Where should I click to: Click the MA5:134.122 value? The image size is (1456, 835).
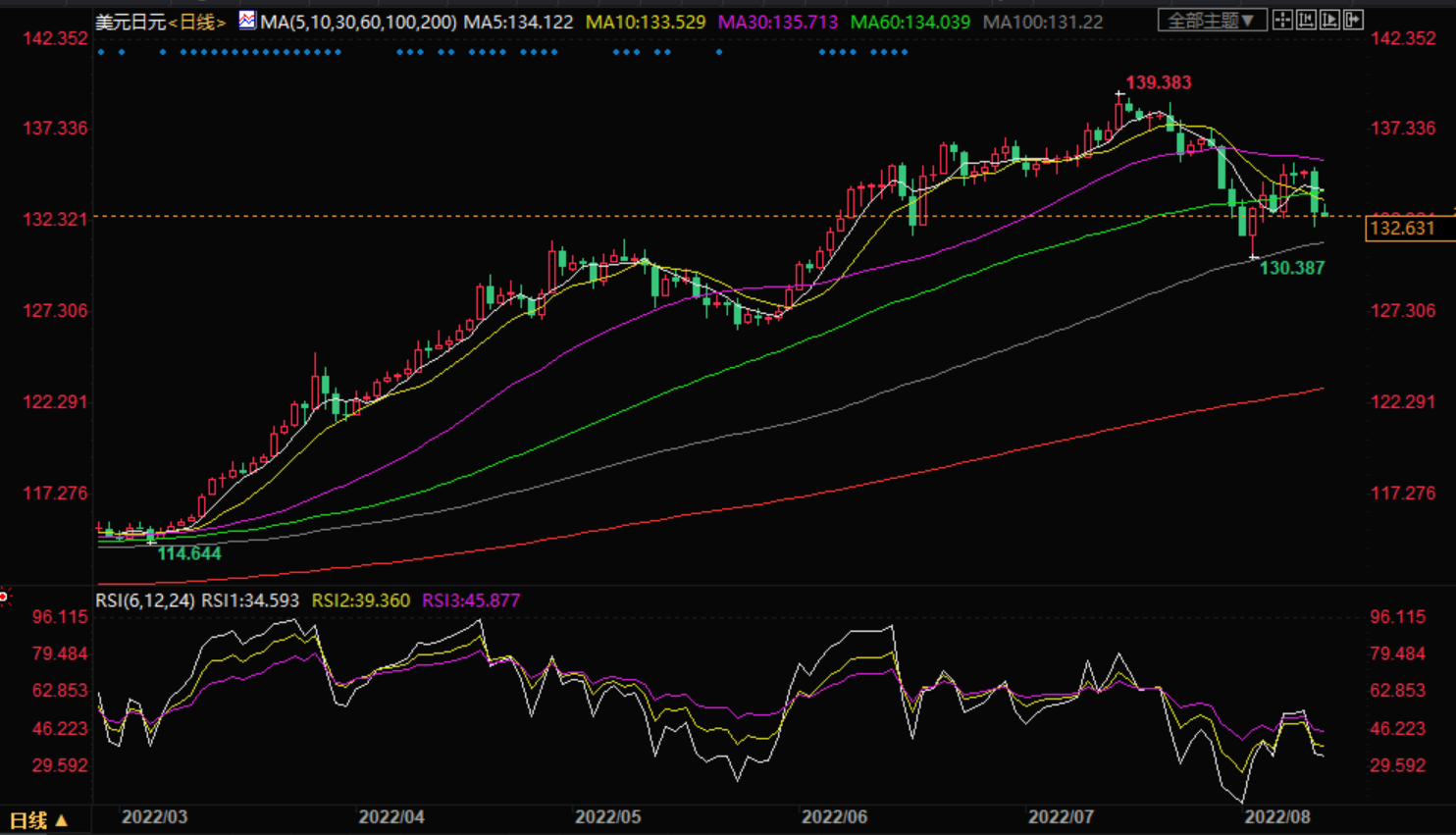518,22
